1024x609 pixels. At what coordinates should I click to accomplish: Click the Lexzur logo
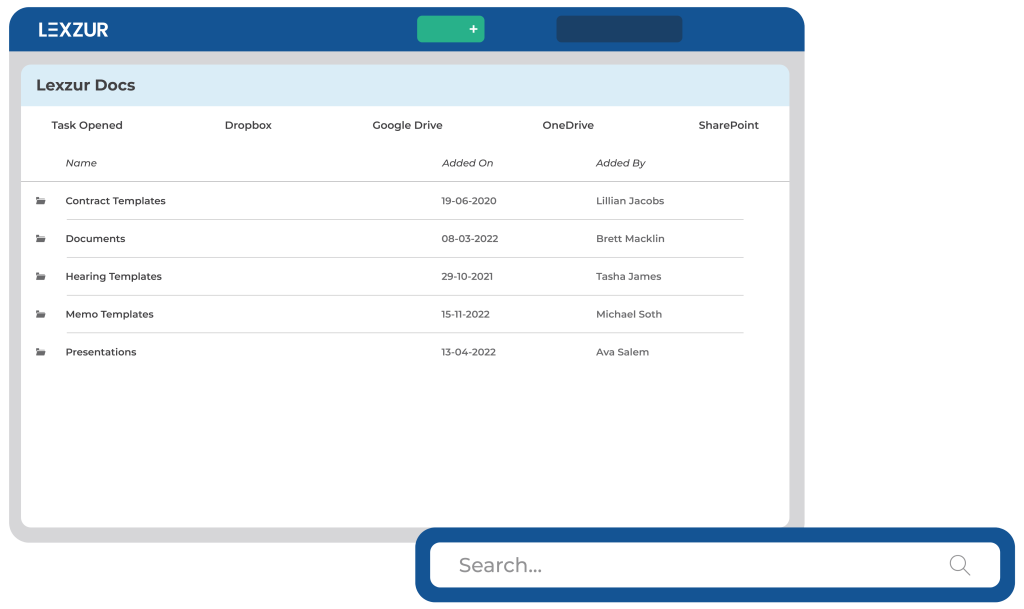(73, 30)
